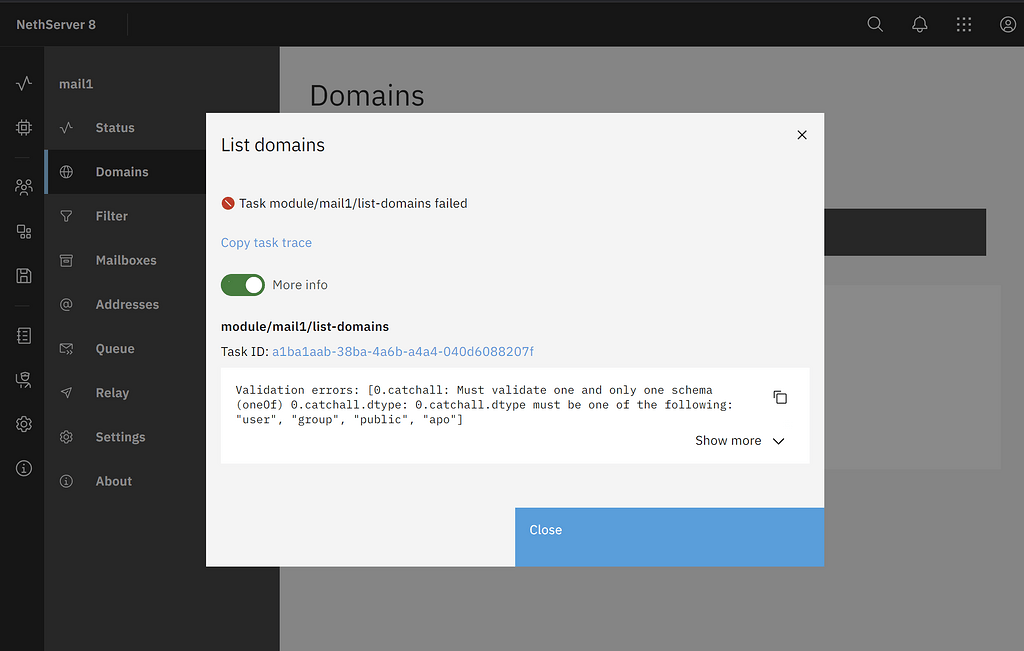Click the blue Close button
This screenshot has width=1024, height=651.
tap(669, 537)
